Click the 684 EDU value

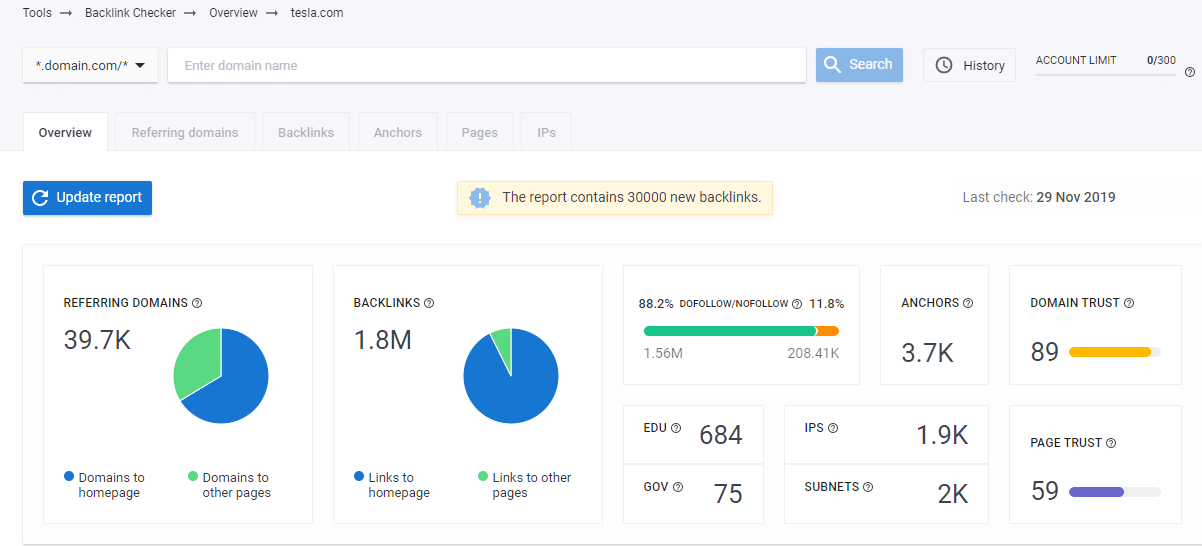coord(721,435)
